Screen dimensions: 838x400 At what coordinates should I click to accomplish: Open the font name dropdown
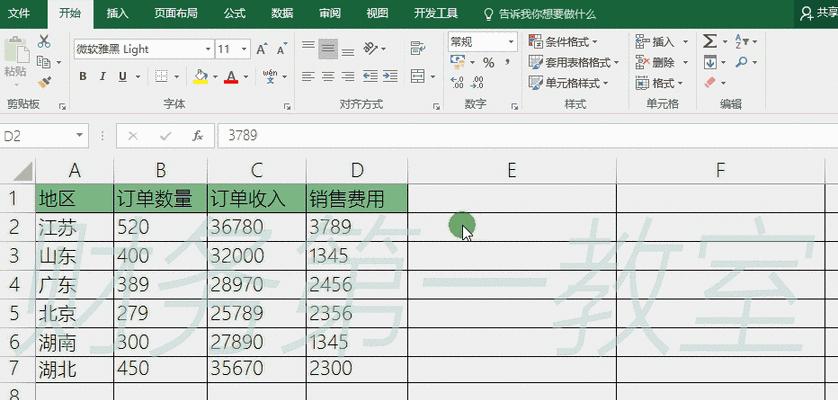(208, 49)
